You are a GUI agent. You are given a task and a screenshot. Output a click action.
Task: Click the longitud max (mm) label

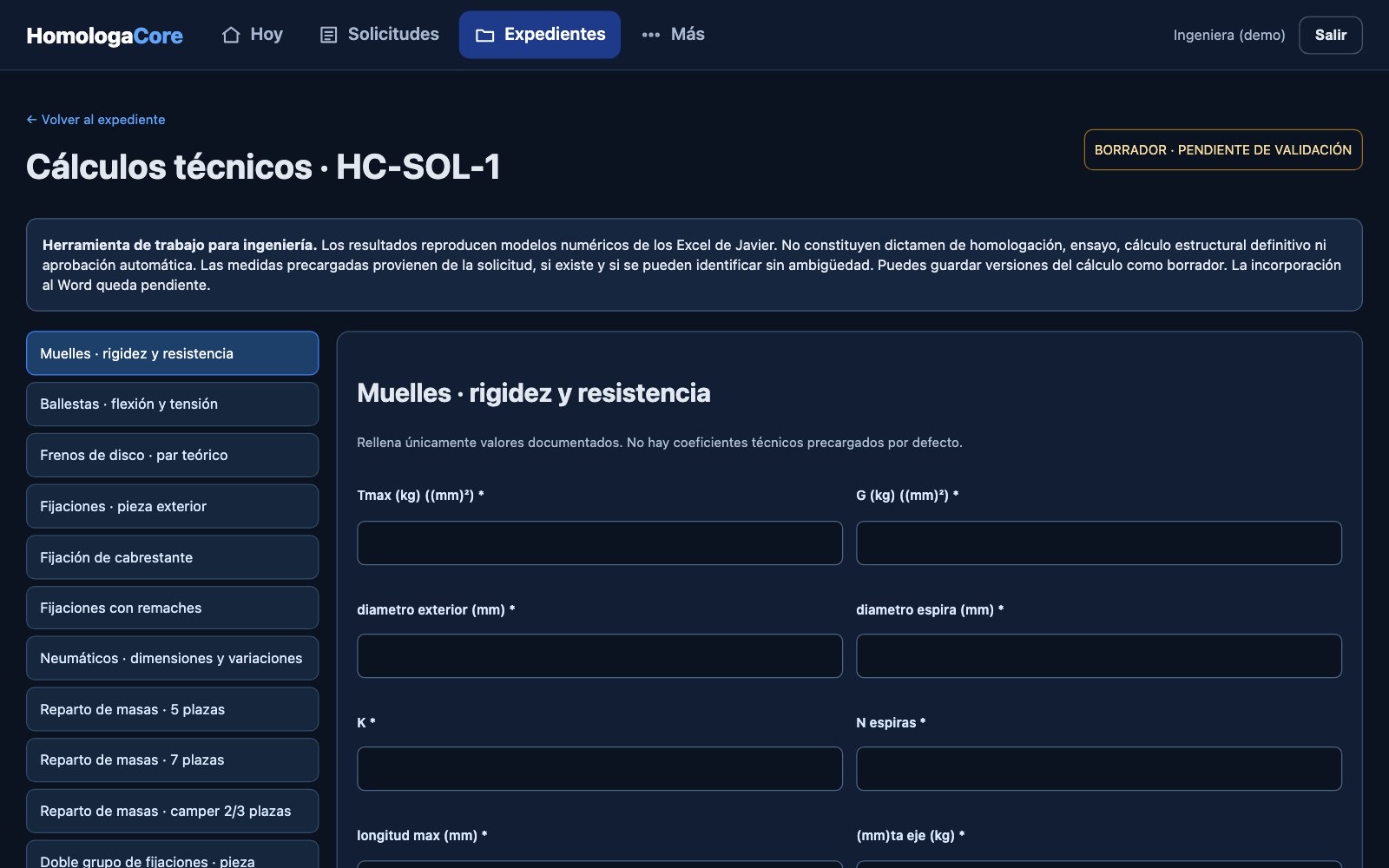click(x=422, y=835)
